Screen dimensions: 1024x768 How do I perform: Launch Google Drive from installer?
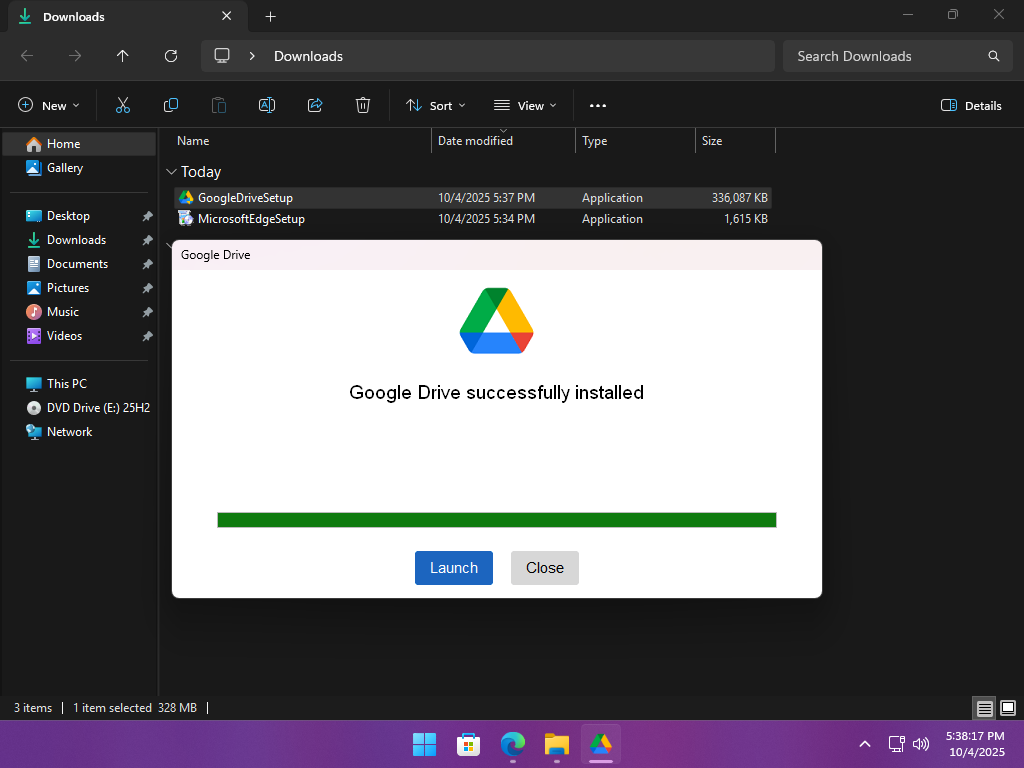(x=454, y=568)
